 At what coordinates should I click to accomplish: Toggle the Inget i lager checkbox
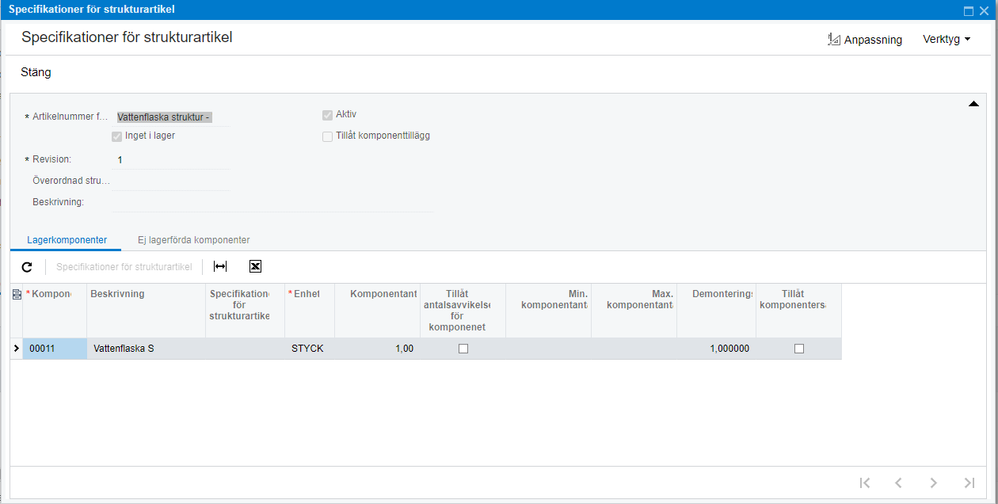pyautogui.click(x=116, y=136)
